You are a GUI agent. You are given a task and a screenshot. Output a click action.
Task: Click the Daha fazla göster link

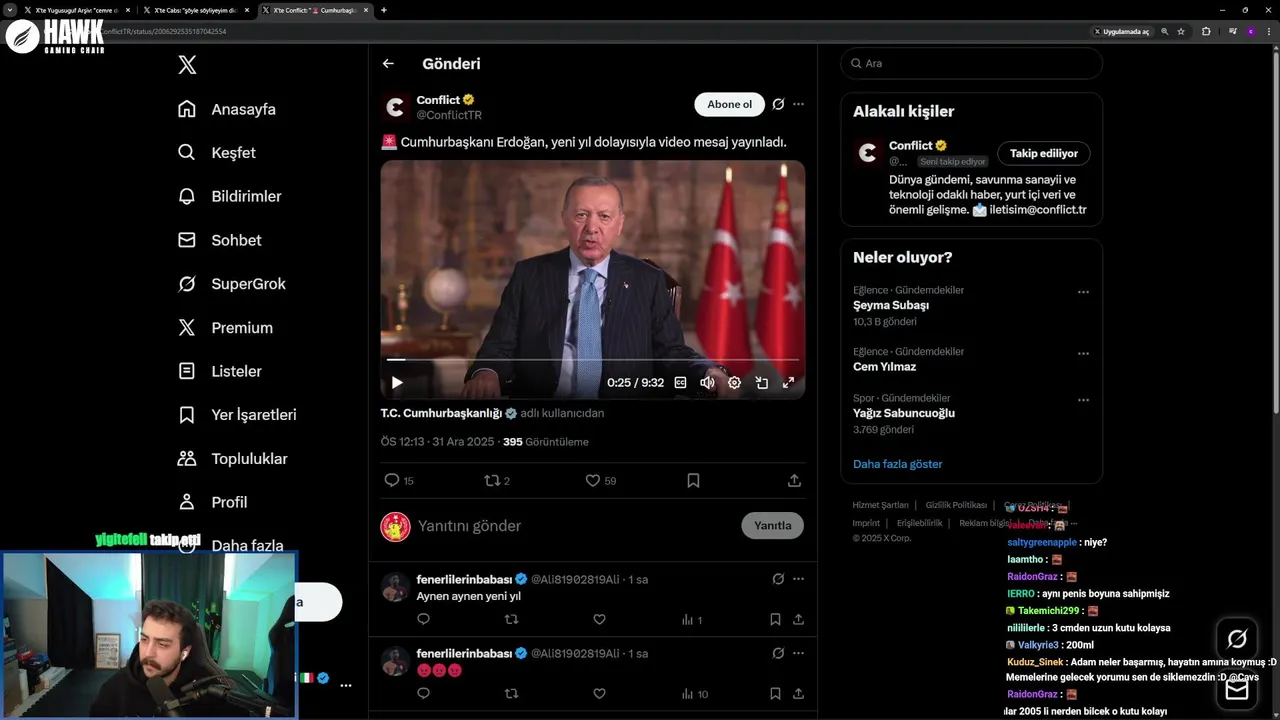point(898,464)
